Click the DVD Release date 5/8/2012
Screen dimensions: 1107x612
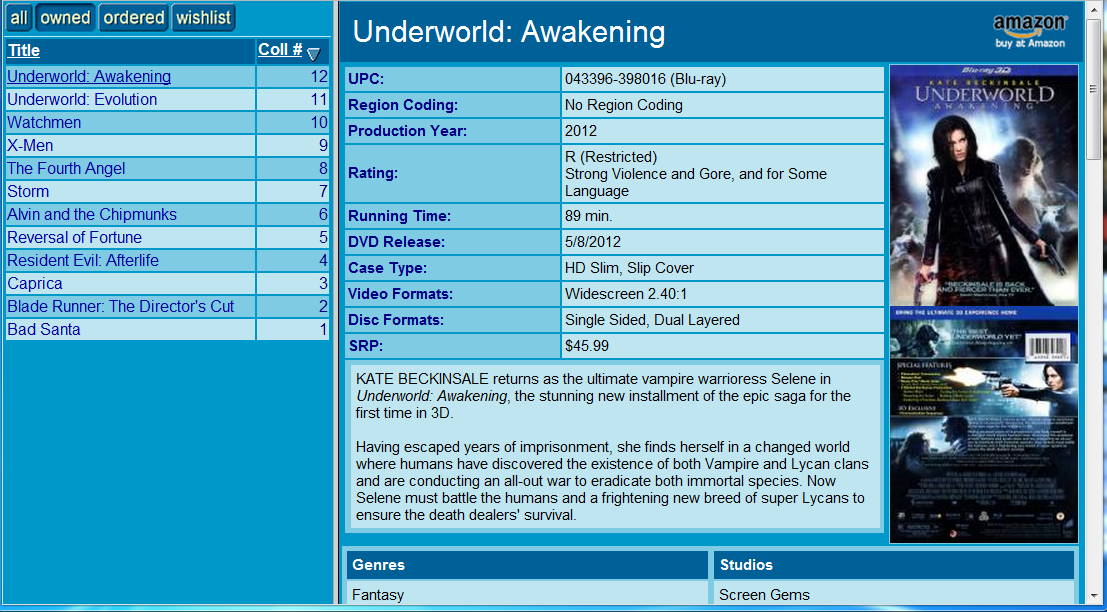[592, 242]
